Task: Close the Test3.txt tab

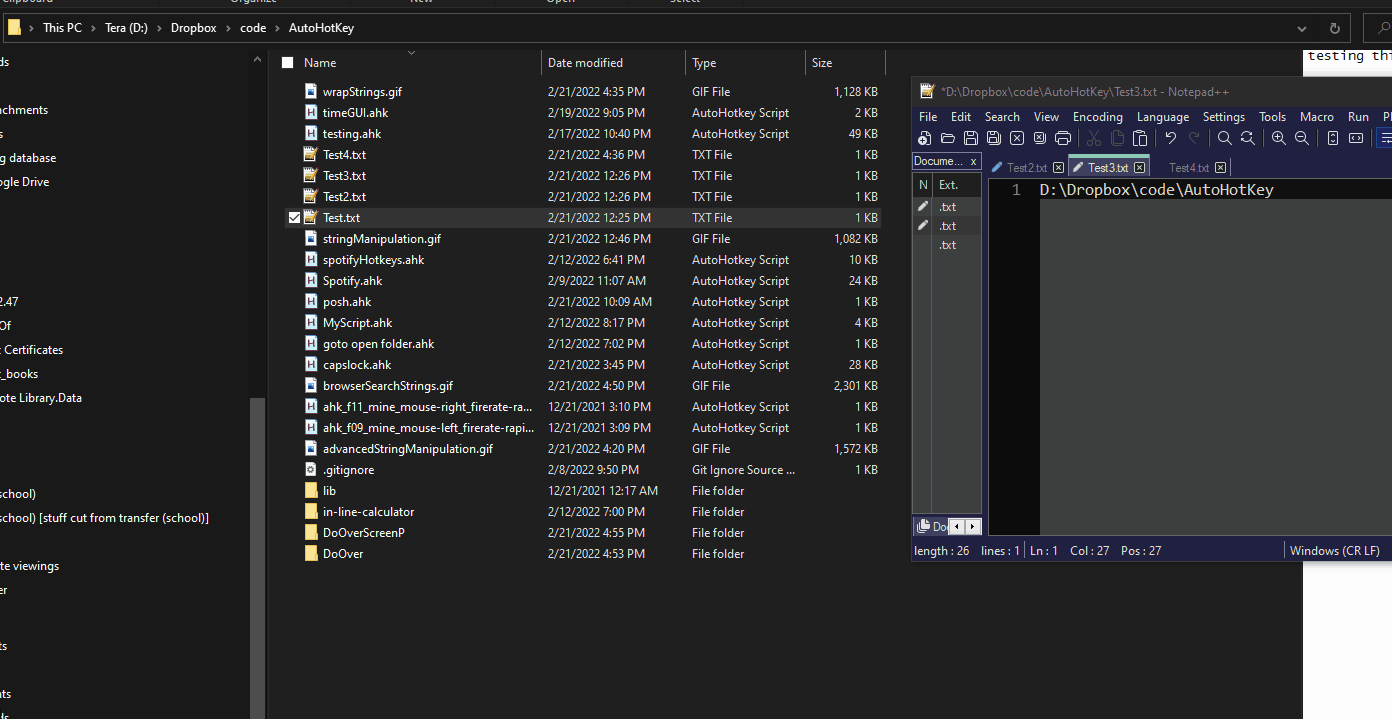Action: pyautogui.click(x=1139, y=168)
